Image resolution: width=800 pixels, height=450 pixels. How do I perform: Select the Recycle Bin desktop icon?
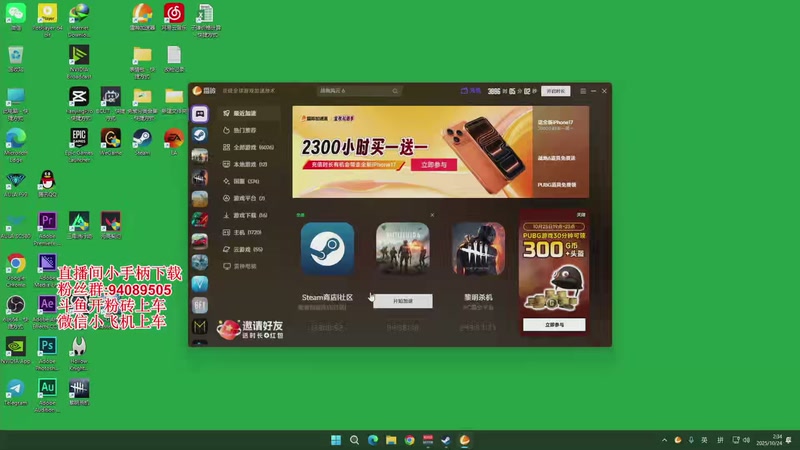(x=16, y=59)
